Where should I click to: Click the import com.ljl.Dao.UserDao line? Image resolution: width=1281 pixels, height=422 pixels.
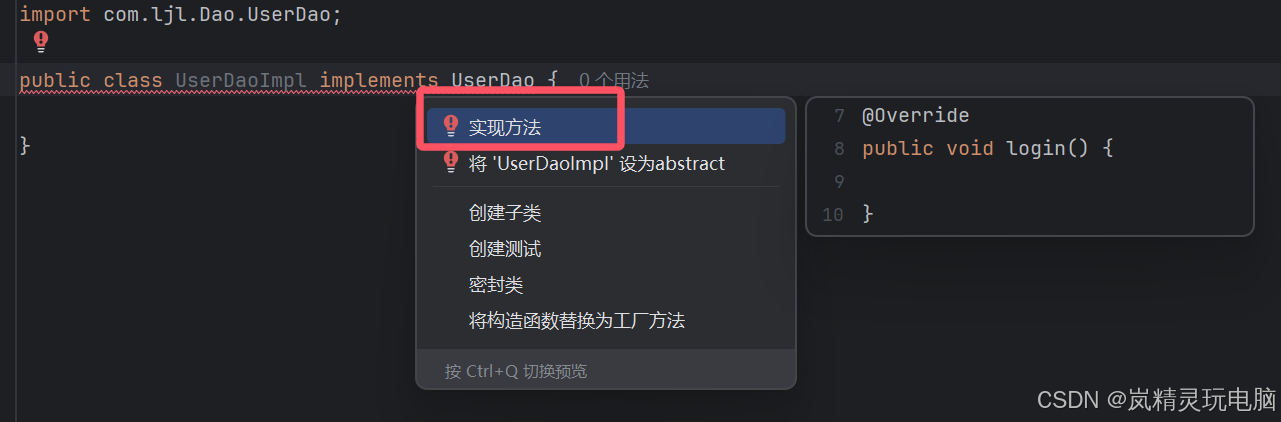[x=181, y=15]
